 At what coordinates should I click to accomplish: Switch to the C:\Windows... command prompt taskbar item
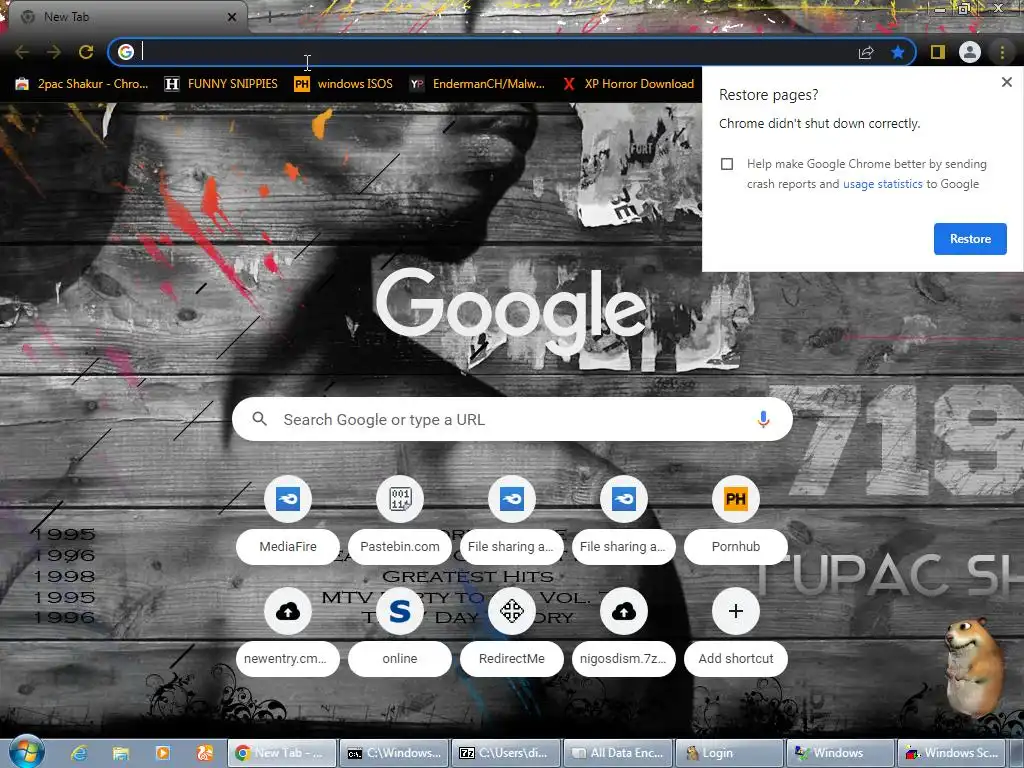(x=394, y=753)
